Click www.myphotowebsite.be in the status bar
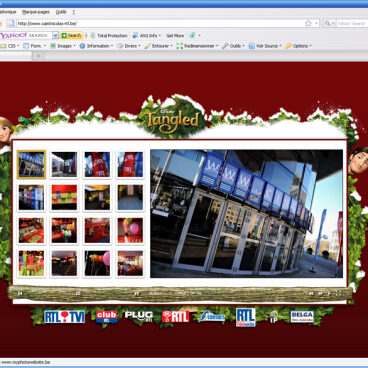Viewport: 368px width, 368px height. tap(26, 362)
